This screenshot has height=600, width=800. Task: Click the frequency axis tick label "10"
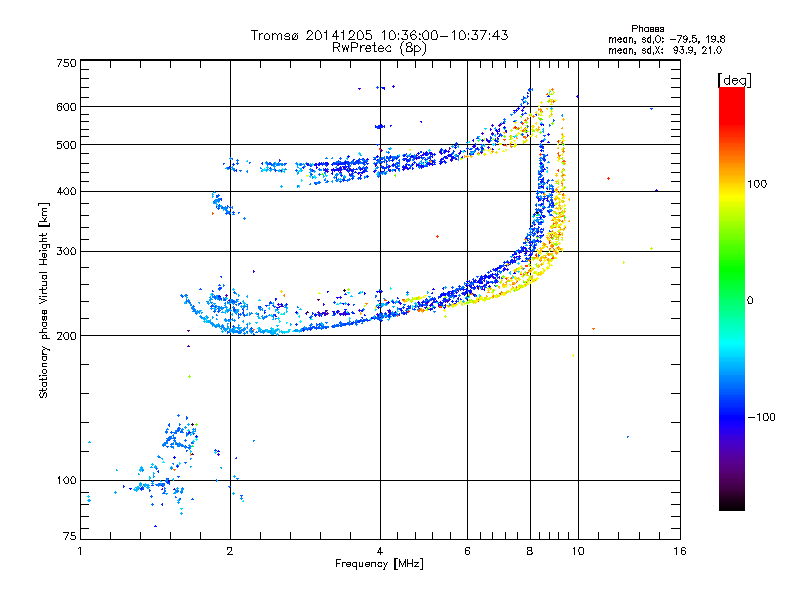tap(578, 551)
